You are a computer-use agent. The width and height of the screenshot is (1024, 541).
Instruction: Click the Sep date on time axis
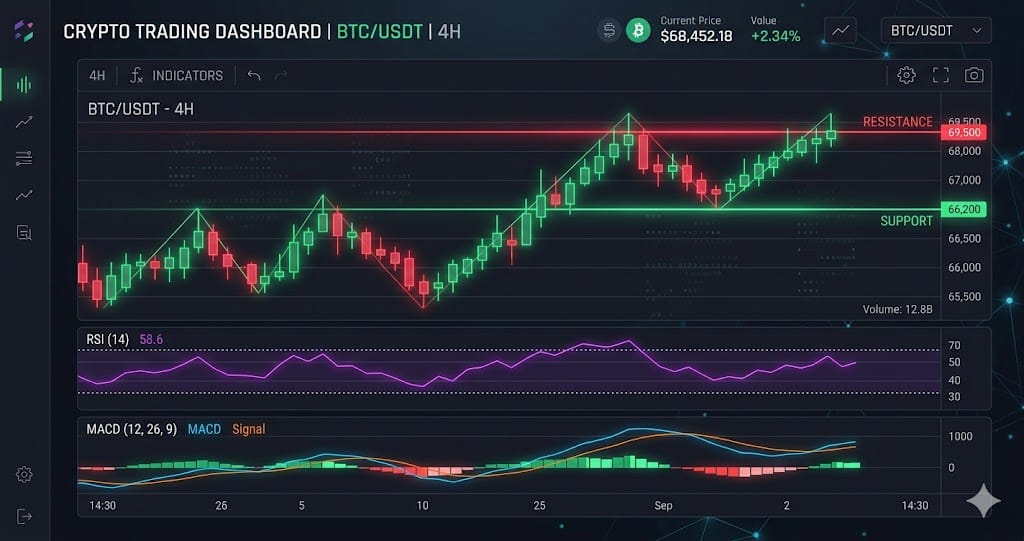(664, 506)
